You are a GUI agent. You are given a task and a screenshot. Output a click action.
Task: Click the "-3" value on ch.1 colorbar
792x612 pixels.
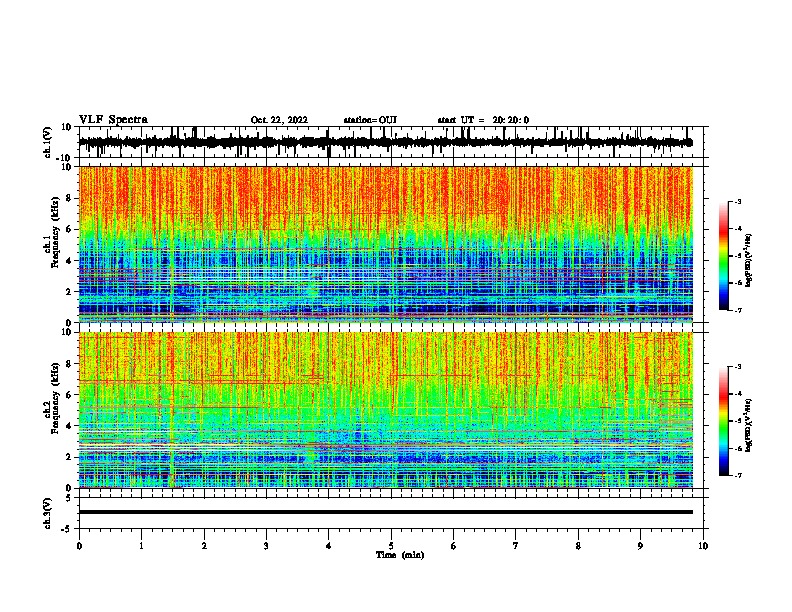tap(737, 201)
